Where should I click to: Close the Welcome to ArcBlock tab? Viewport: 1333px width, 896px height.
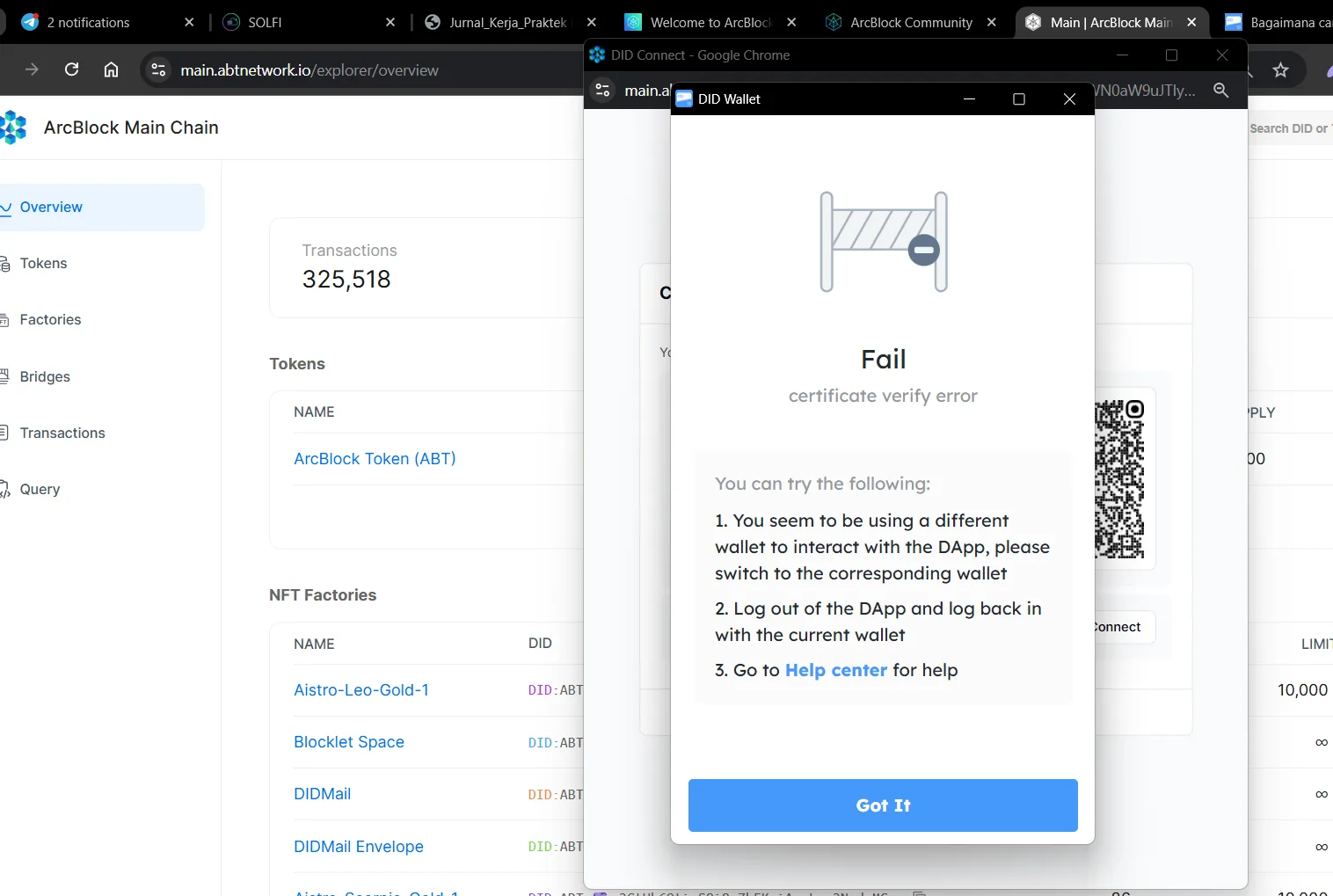coord(791,22)
